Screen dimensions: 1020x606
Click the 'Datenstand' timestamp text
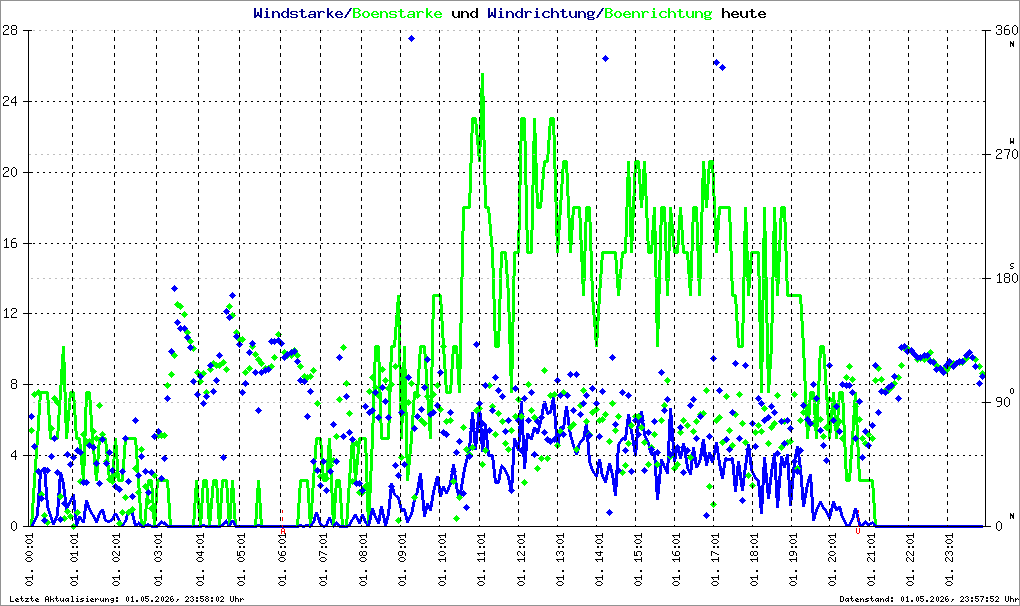[x=929, y=599]
